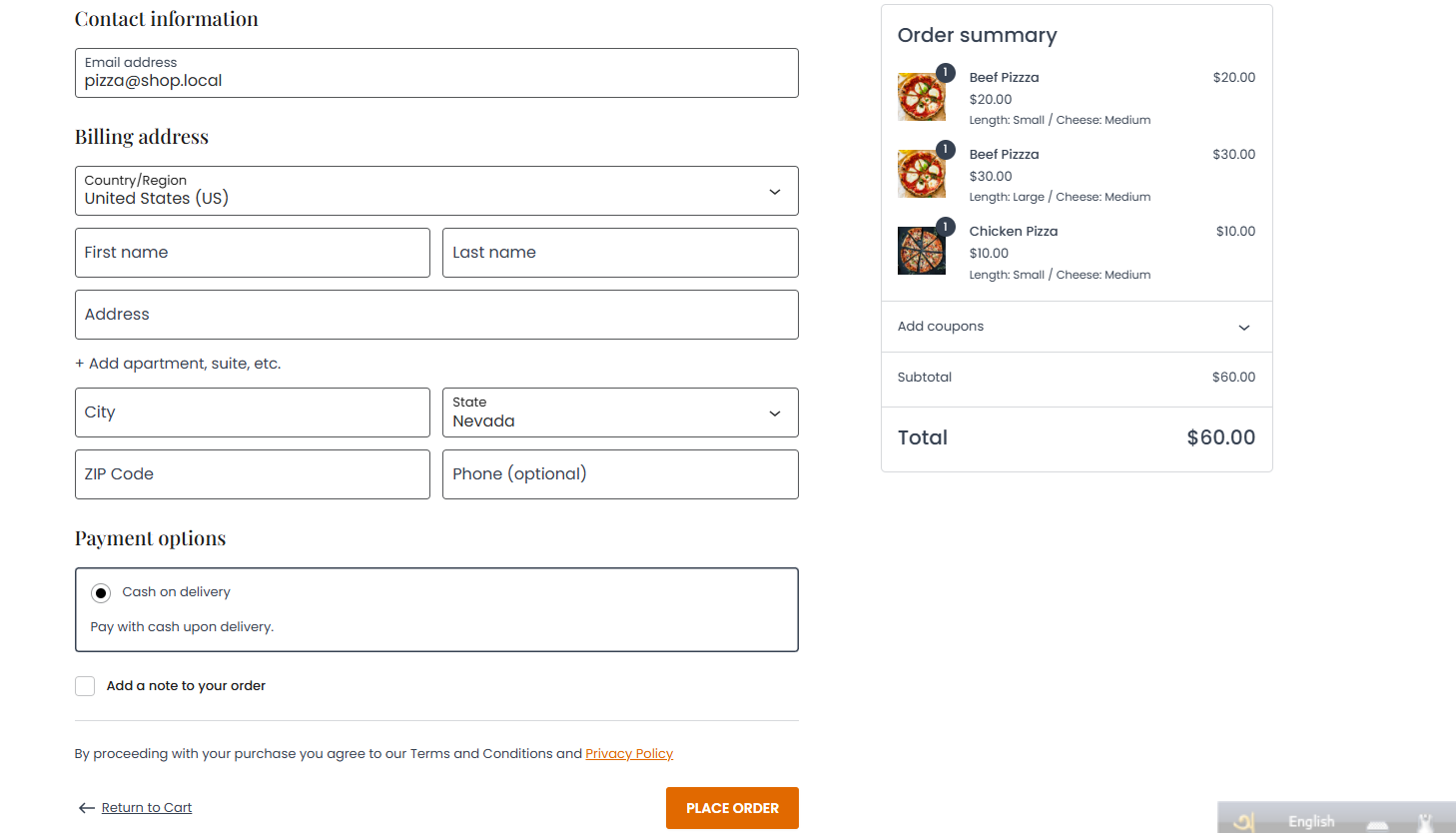1456x833 pixels.
Task: Click the first Beef Pizzza thumbnail image
Action: 921,97
